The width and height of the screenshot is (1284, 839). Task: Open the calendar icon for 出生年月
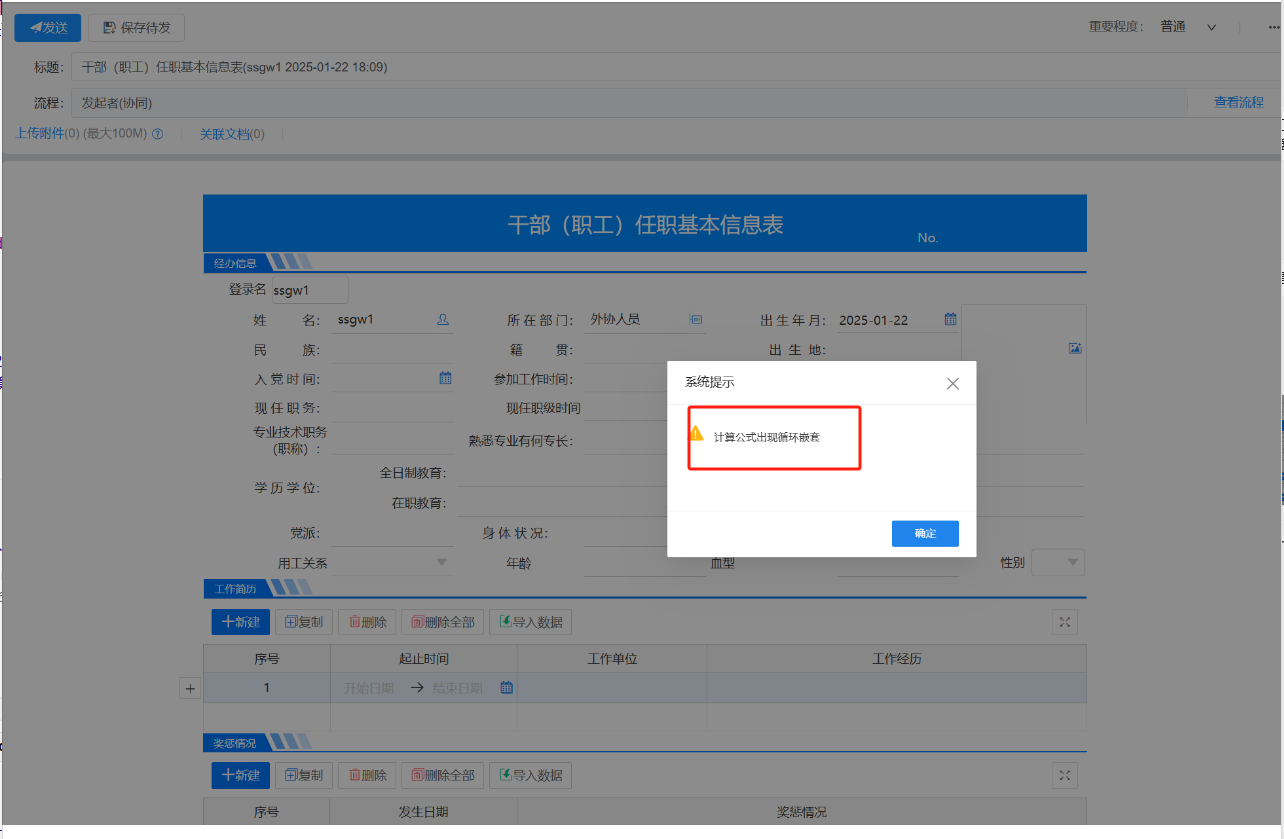point(950,320)
